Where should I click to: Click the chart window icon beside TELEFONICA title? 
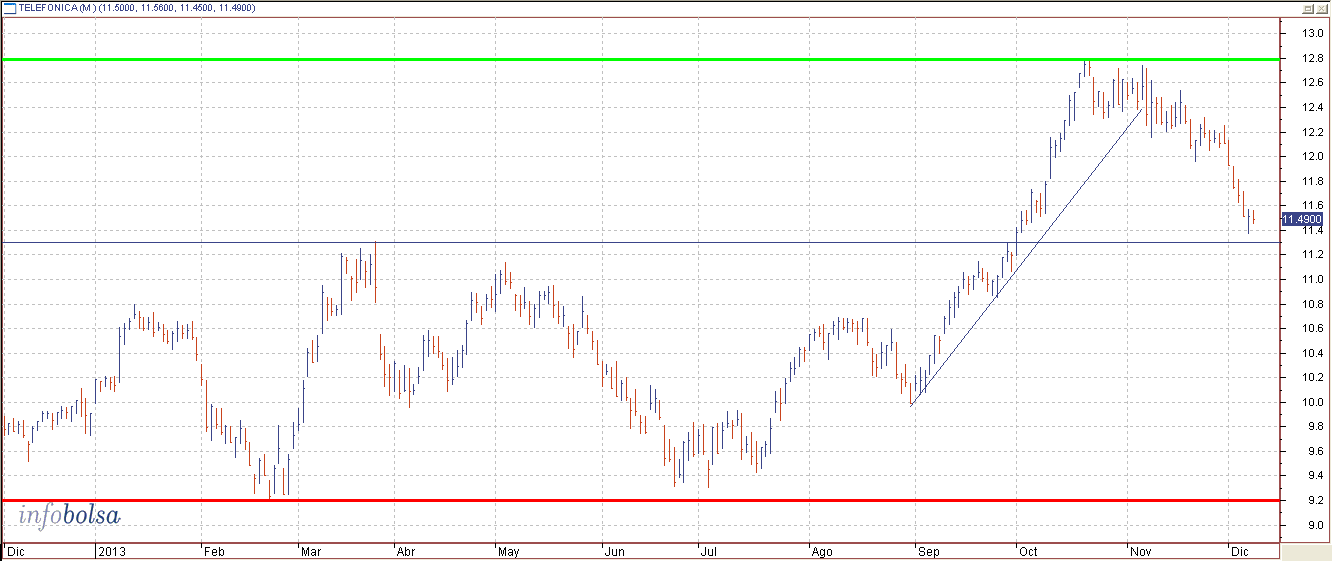[x=8, y=7]
